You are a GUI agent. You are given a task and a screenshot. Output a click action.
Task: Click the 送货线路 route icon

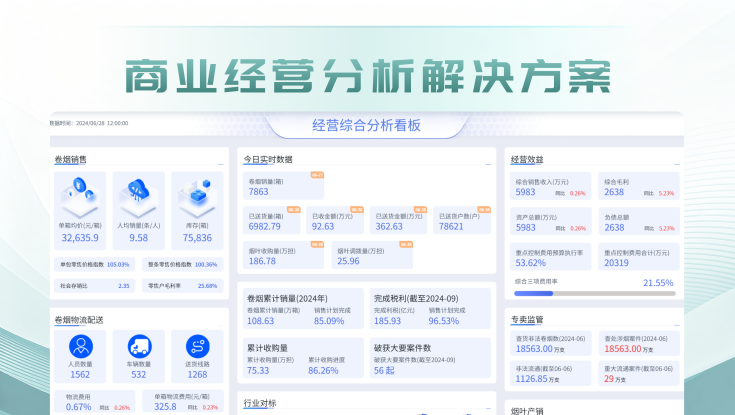click(x=197, y=347)
